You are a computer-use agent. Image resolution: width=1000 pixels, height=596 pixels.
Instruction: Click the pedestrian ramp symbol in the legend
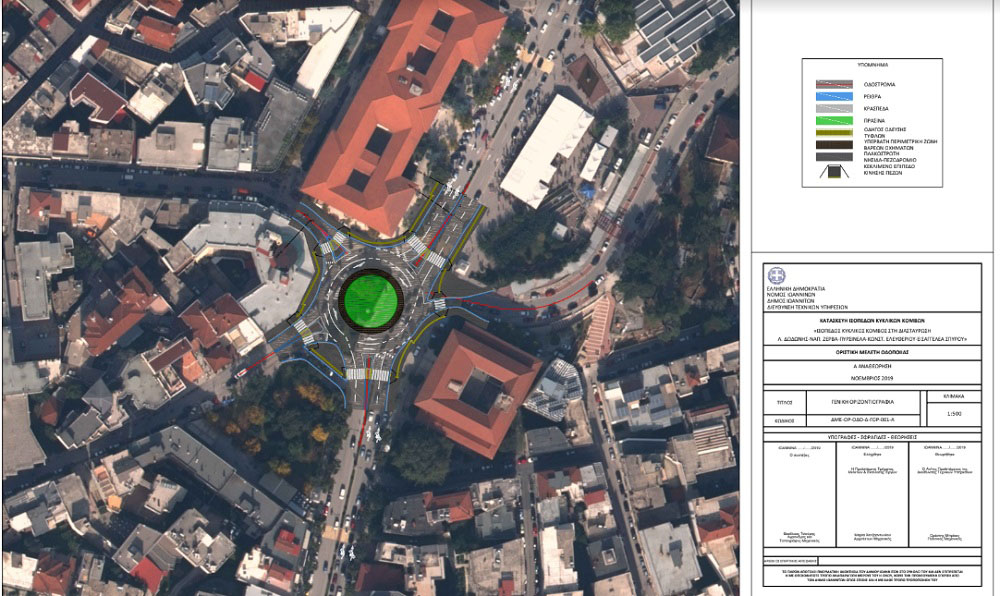tap(832, 171)
